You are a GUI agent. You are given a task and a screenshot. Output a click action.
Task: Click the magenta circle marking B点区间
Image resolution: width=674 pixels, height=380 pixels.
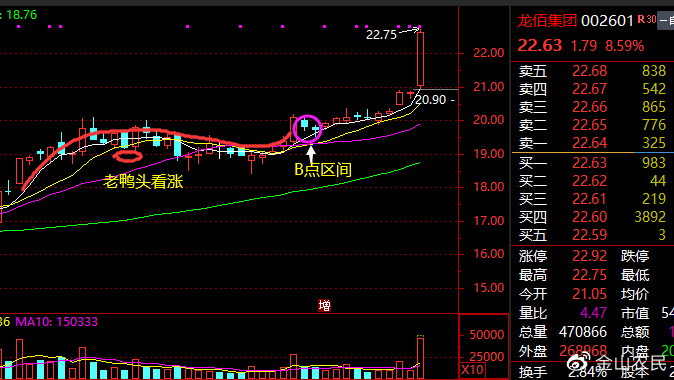pos(307,129)
